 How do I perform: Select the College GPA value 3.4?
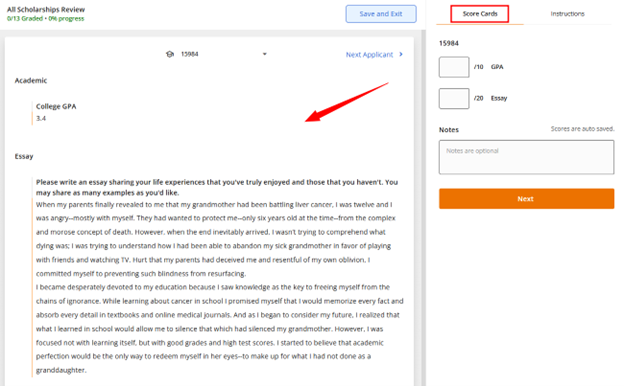point(41,119)
